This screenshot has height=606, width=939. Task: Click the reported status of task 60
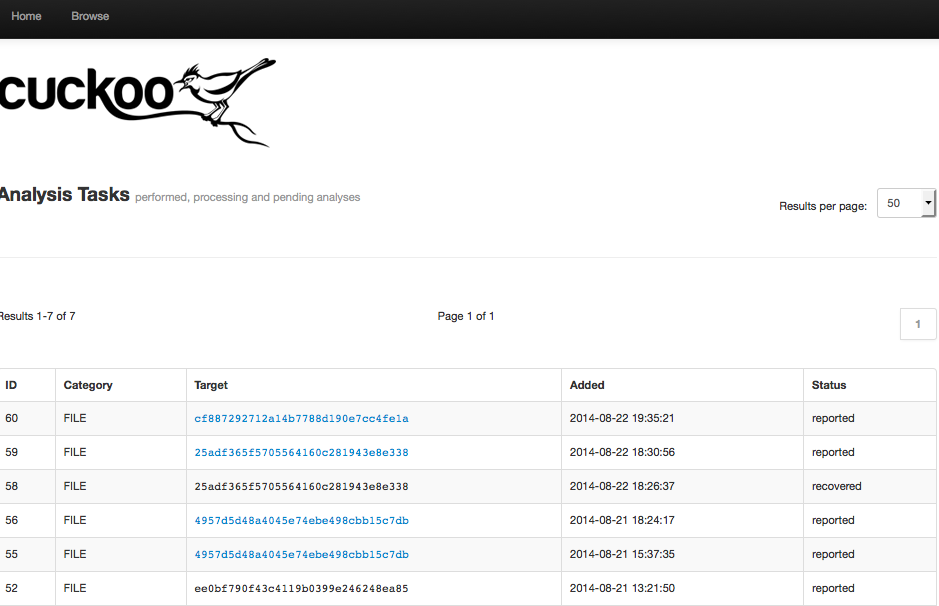point(833,418)
